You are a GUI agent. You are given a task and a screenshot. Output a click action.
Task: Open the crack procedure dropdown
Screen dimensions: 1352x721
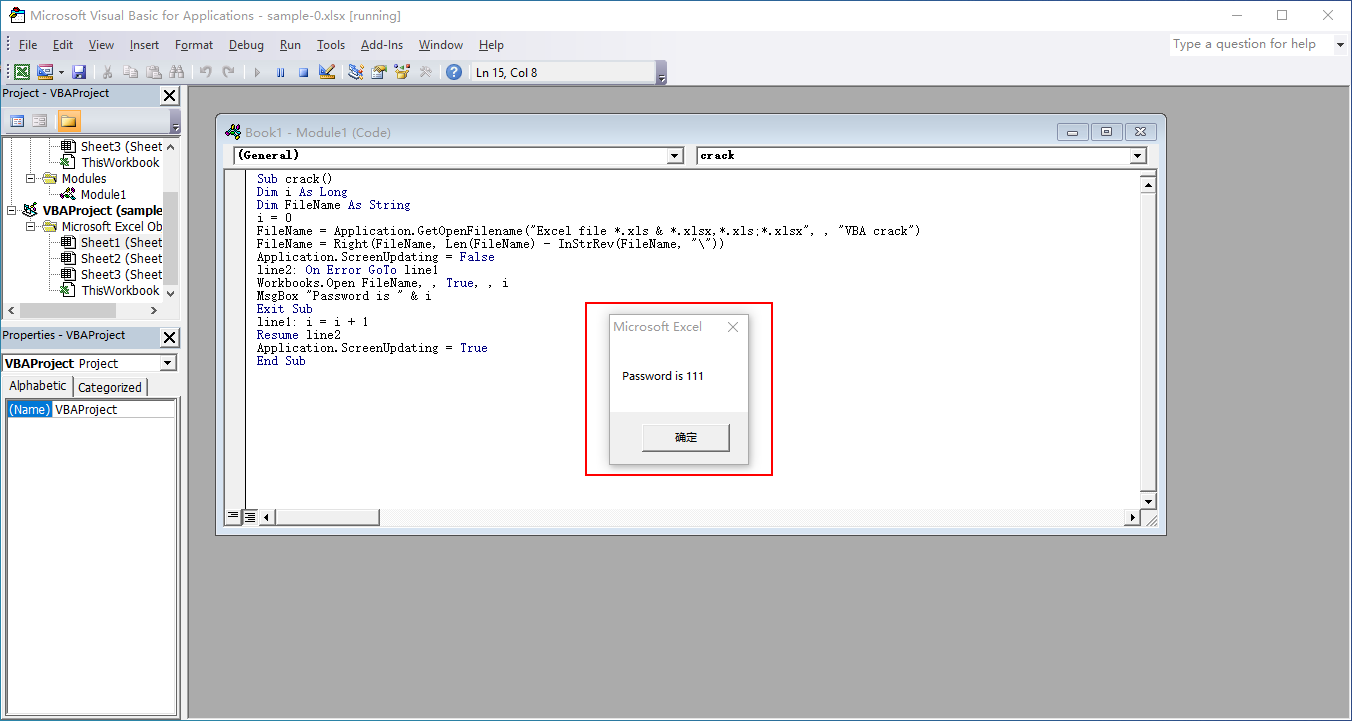[1138, 156]
